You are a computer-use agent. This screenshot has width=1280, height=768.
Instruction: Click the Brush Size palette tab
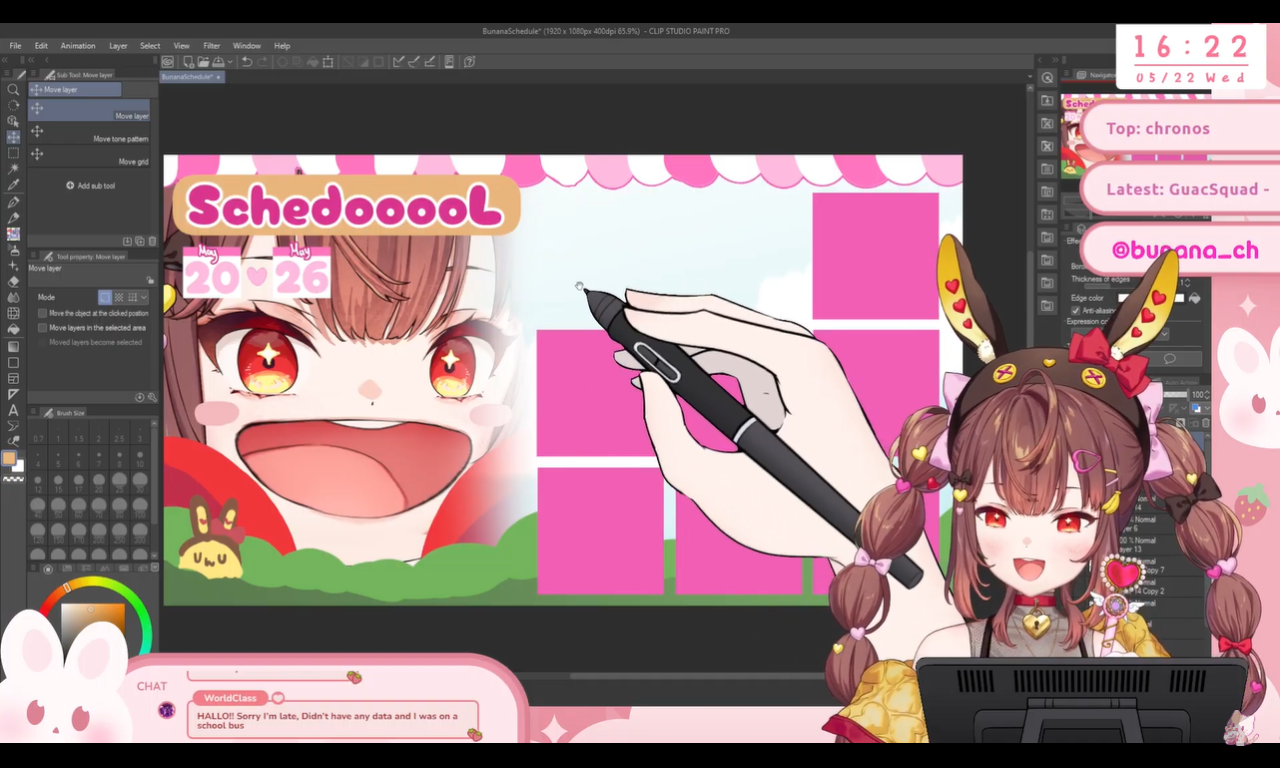(x=64, y=412)
